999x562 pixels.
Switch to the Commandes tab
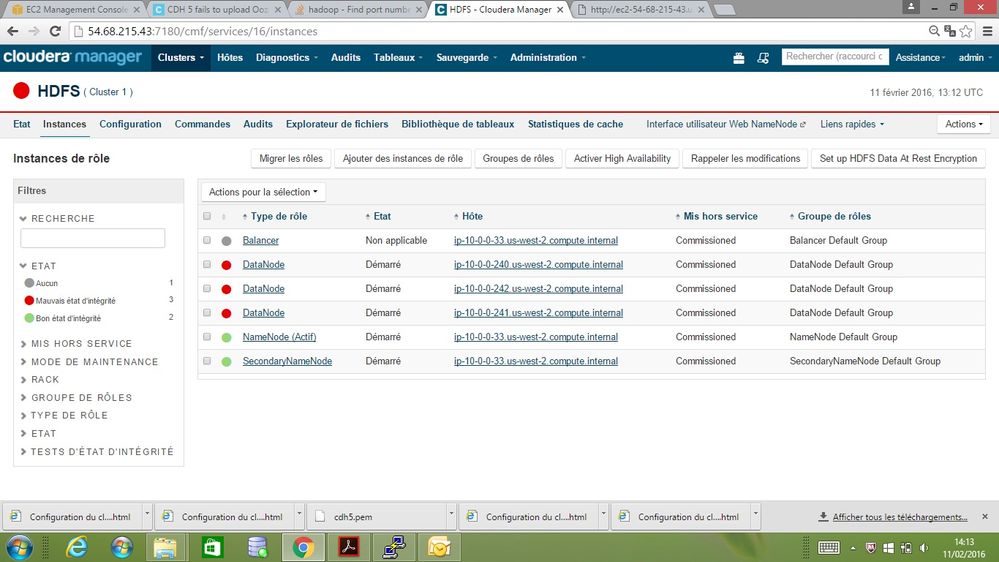tap(202, 124)
